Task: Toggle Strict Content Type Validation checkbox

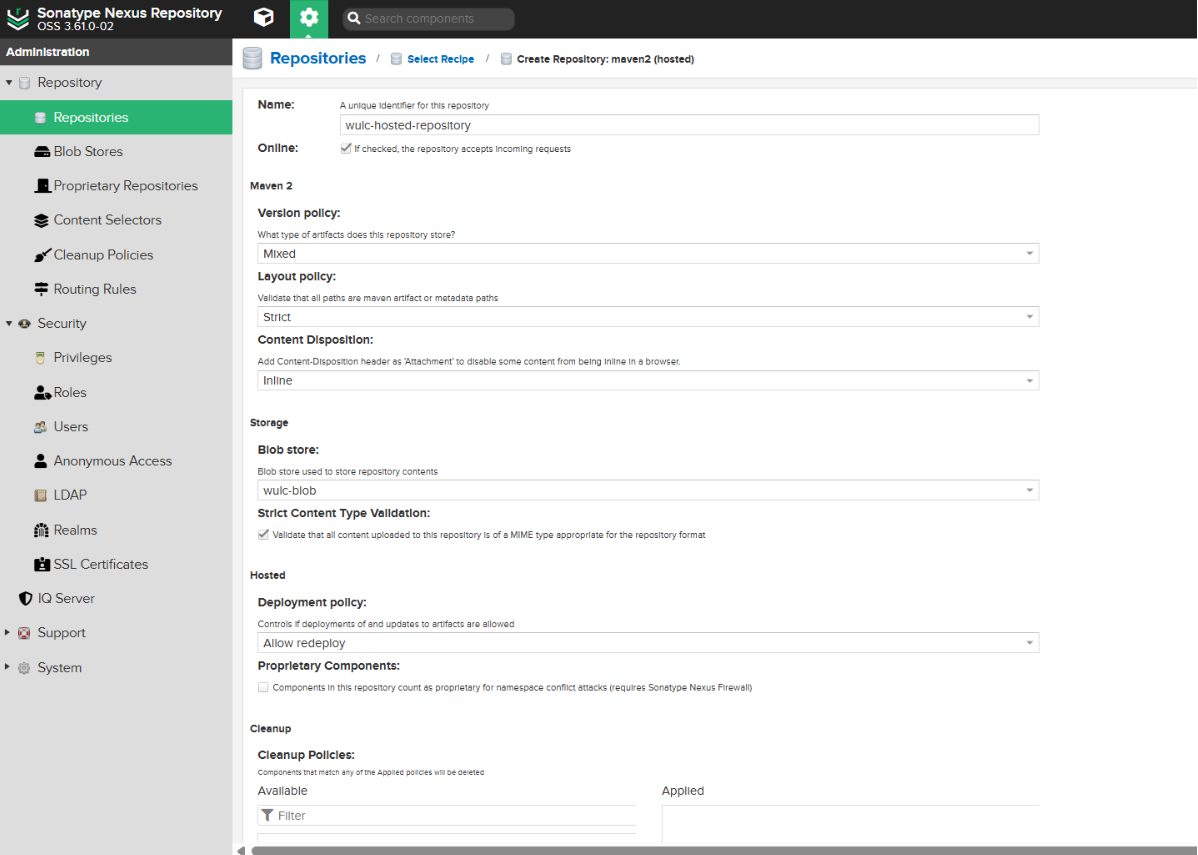Action: (263, 534)
